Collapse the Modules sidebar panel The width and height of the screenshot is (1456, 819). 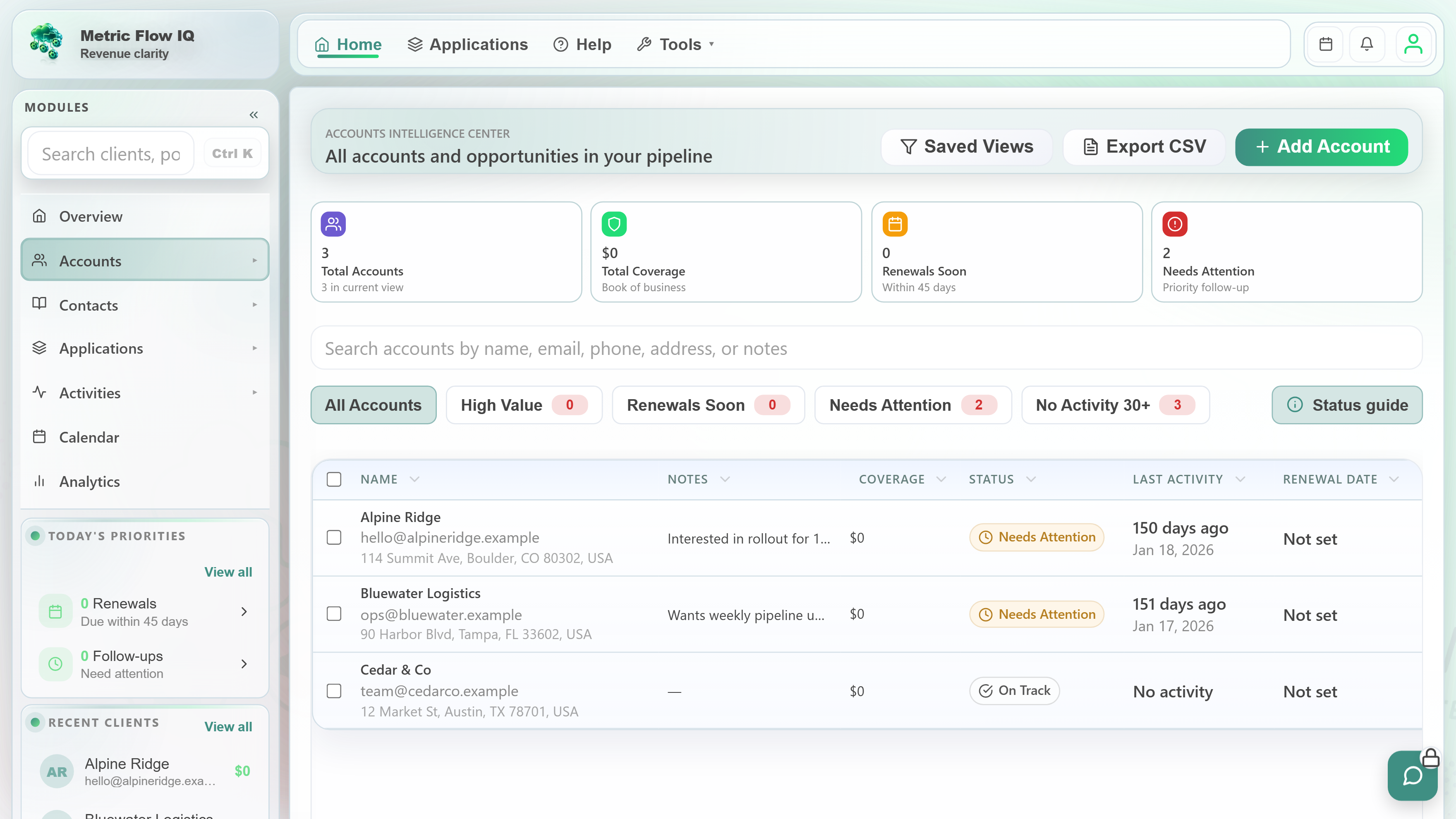point(254,115)
